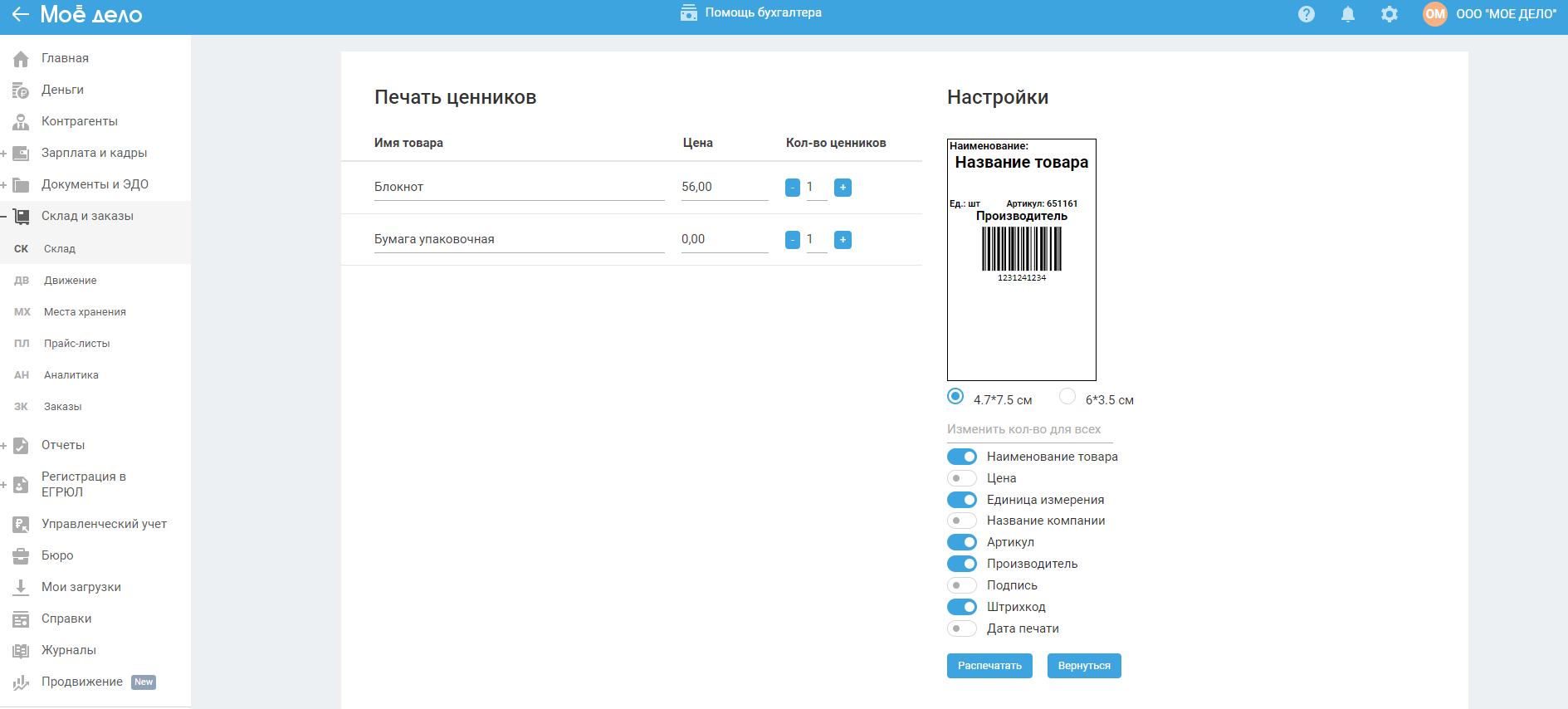Image resolution: width=1568 pixels, height=709 pixels.
Task: Click the back arrow next to logo
Action: click(20, 14)
